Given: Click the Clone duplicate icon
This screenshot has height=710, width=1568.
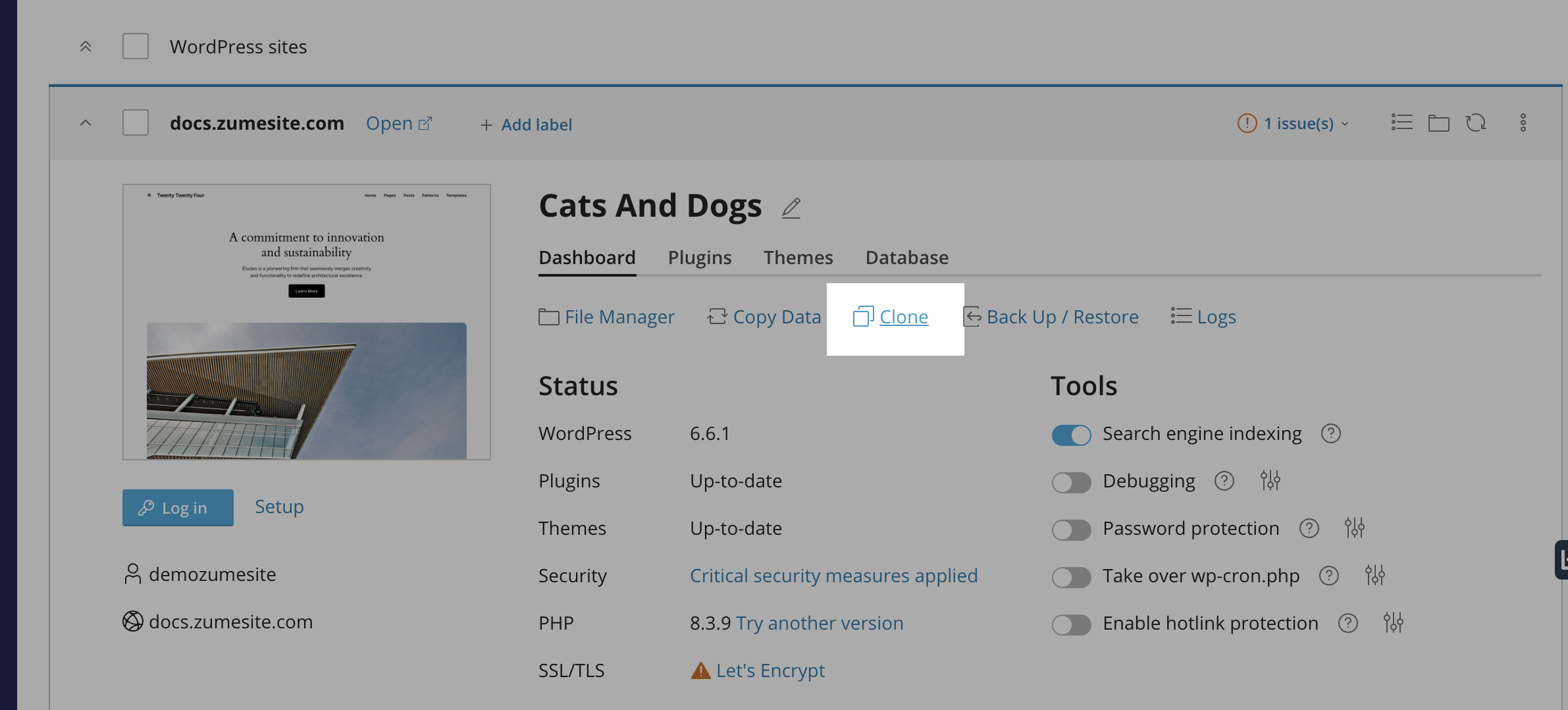Looking at the screenshot, I should (863, 317).
